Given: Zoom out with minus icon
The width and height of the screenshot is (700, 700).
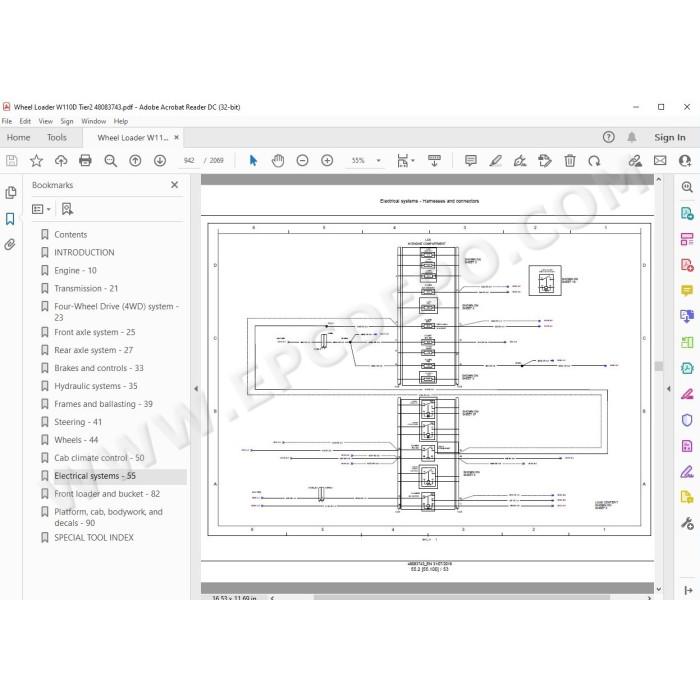Looking at the screenshot, I should coord(303,160).
